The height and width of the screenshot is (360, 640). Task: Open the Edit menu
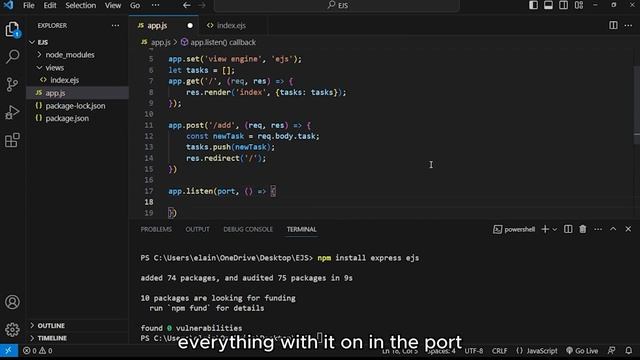coord(50,5)
